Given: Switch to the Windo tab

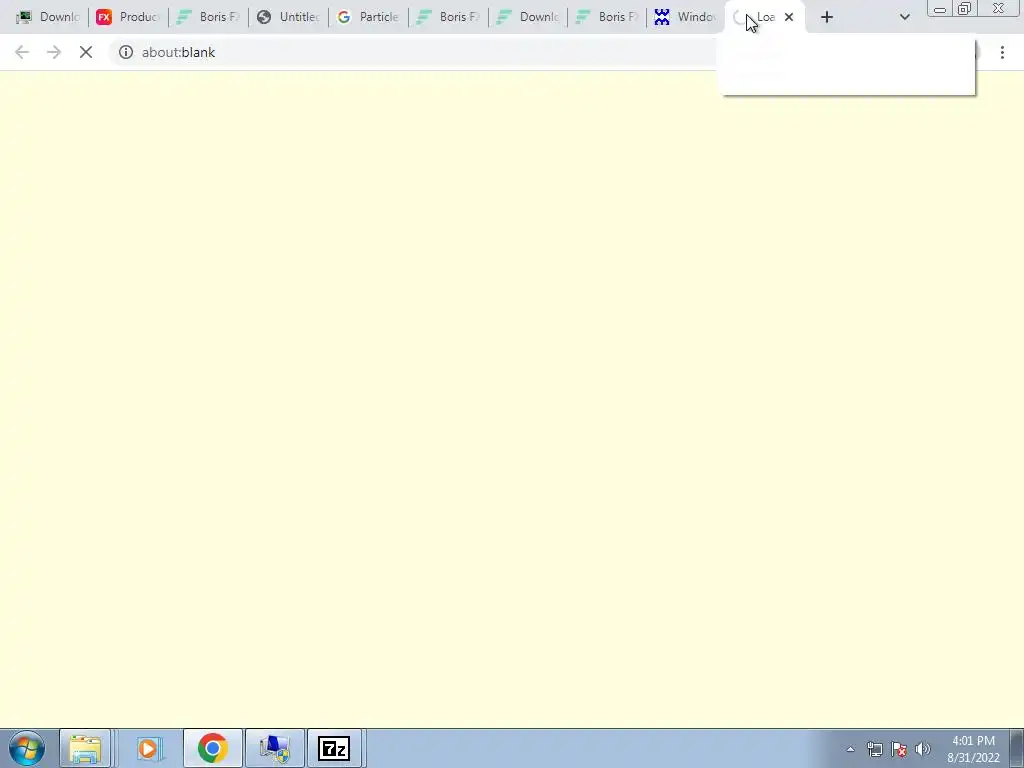Looking at the screenshot, I should tap(686, 17).
